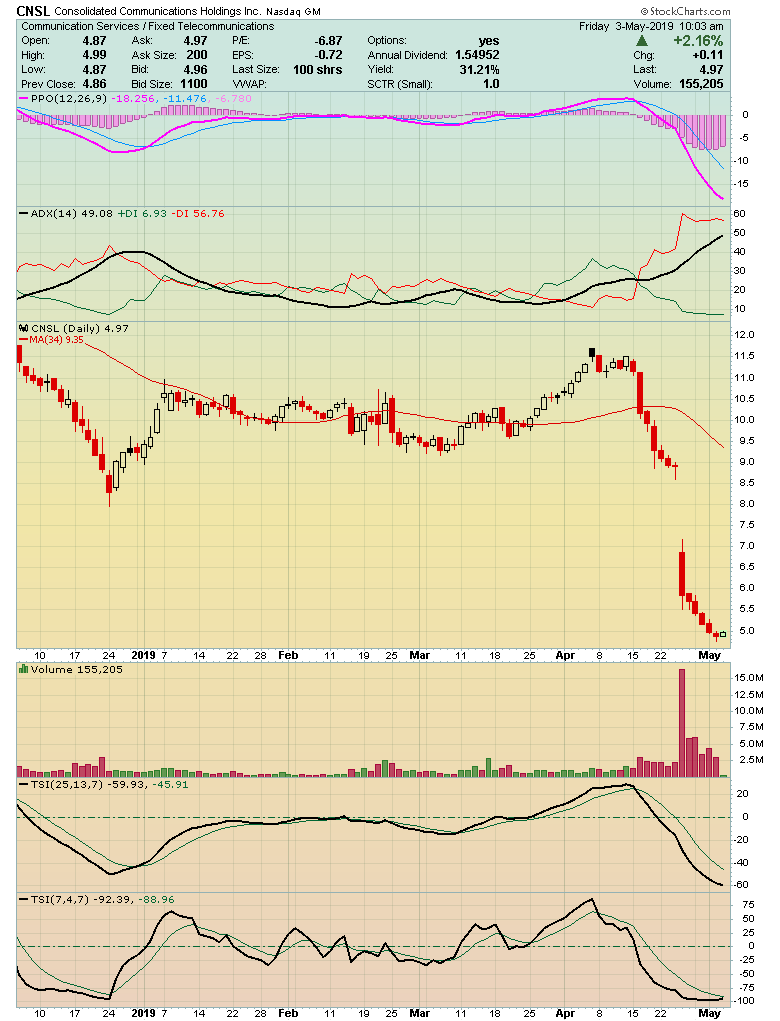This screenshot has width=780, height=1021.
Task: Click the Volume 155,205 panel legend
Action: pos(71,669)
